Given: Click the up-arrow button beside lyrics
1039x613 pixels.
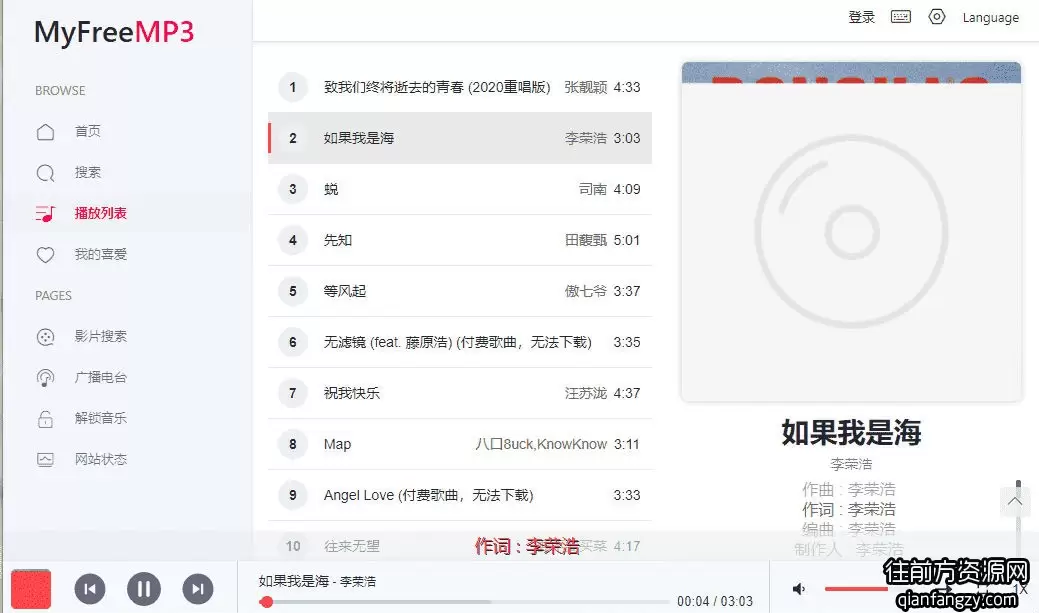Looking at the screenshot, I should 1015,502.
